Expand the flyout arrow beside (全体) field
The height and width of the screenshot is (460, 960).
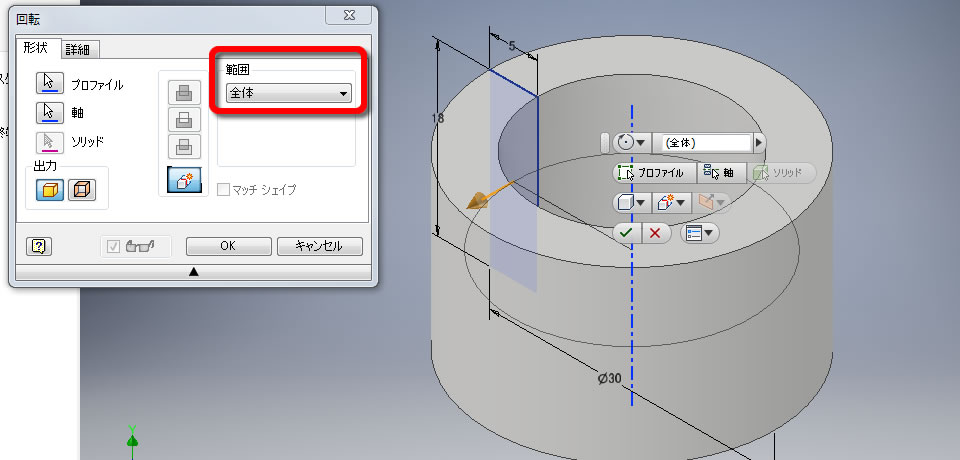[759, 143]
